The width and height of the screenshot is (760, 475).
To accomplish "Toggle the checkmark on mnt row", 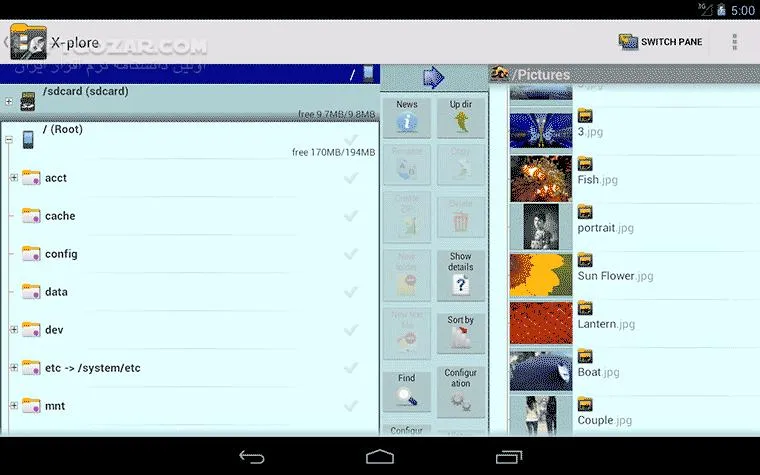I will (351, 406).
